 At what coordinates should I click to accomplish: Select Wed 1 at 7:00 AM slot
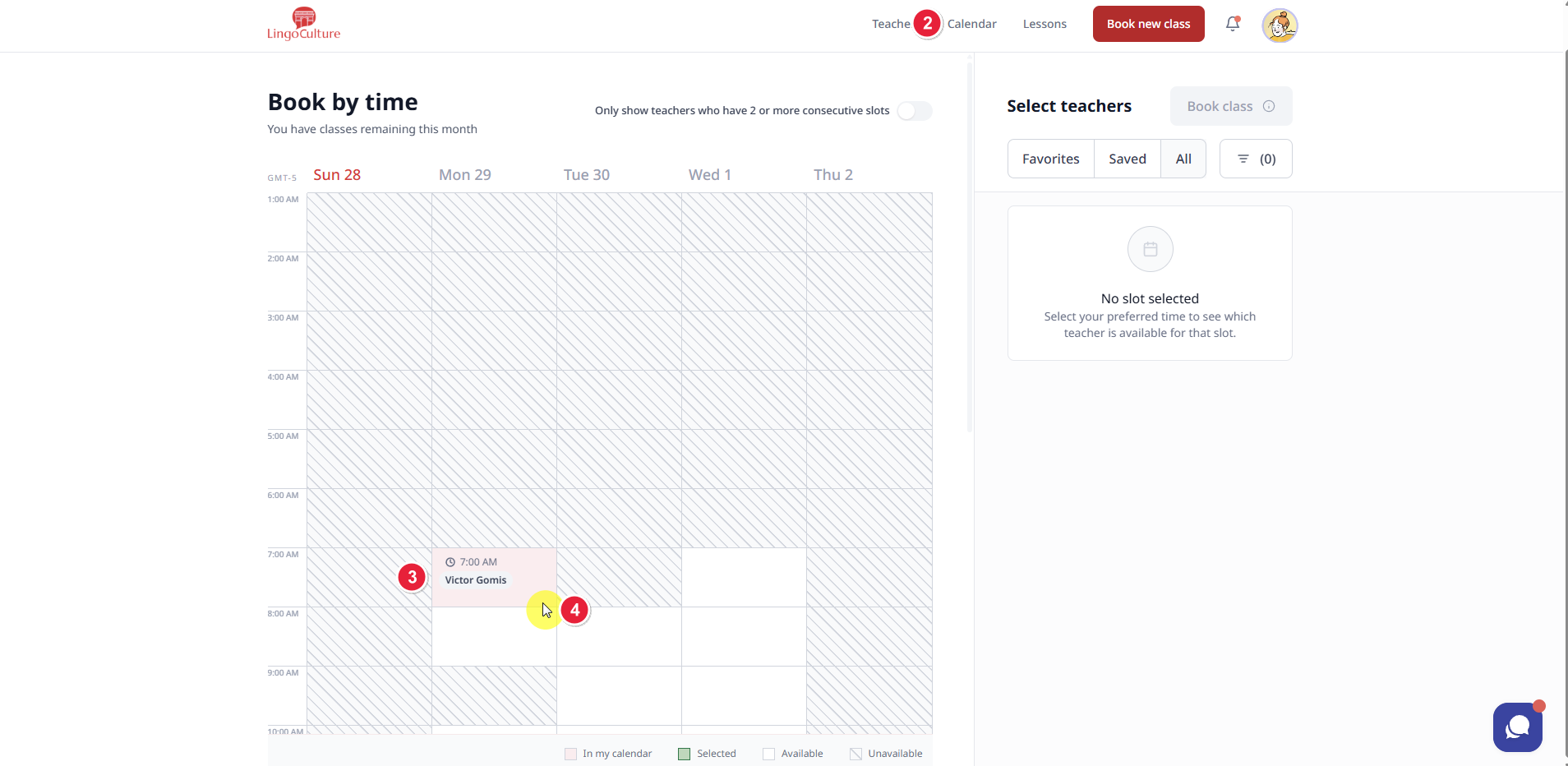[744, 577]
